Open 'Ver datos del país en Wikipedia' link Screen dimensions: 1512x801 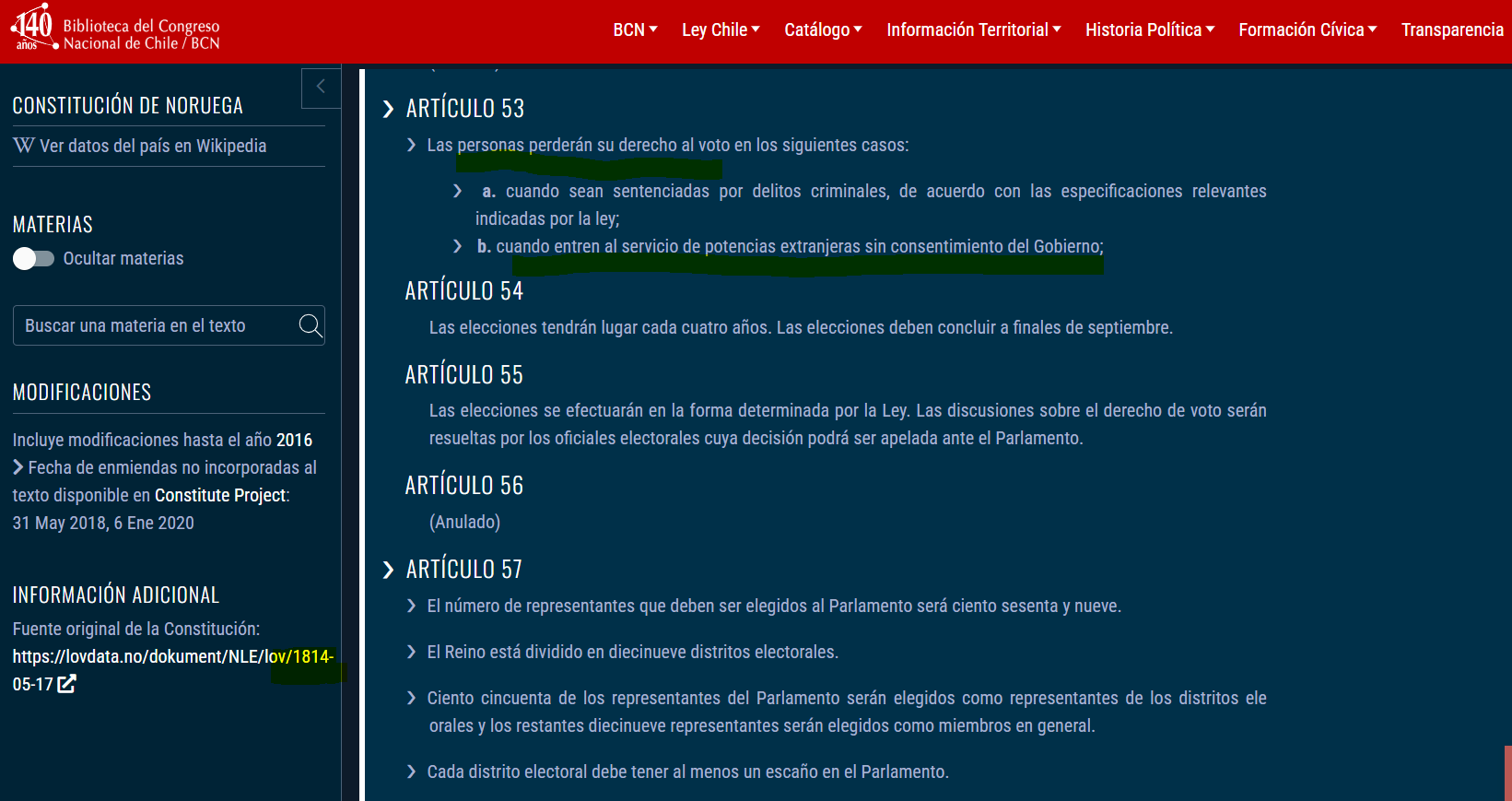[153, 146]
